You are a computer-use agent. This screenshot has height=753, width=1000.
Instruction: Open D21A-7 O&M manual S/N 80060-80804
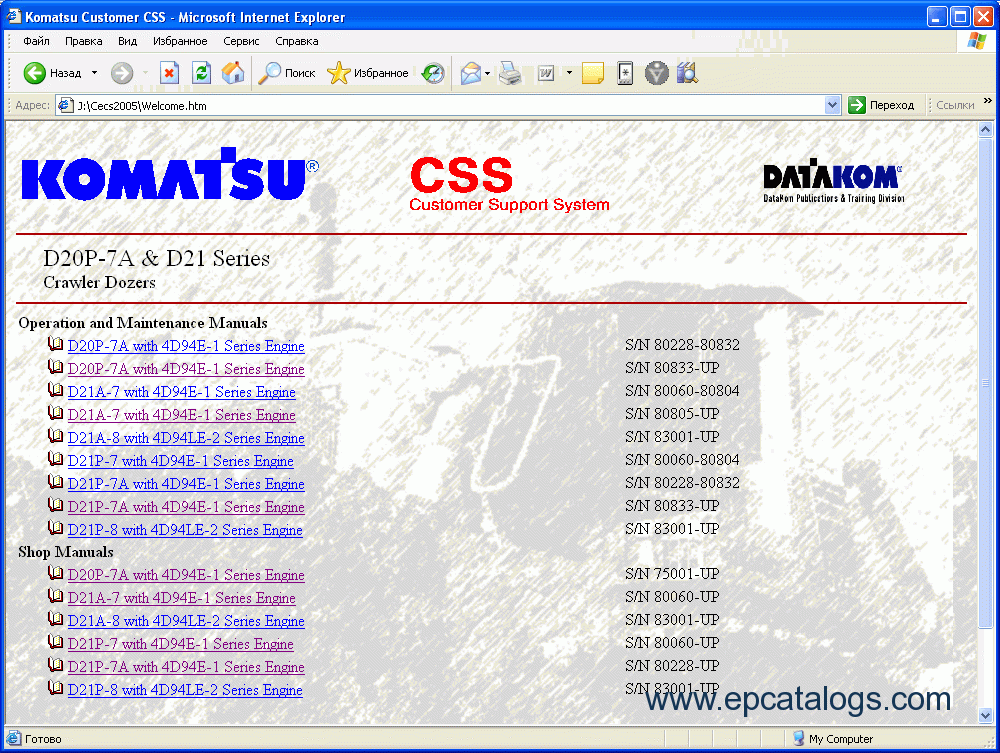coord(182,392)
